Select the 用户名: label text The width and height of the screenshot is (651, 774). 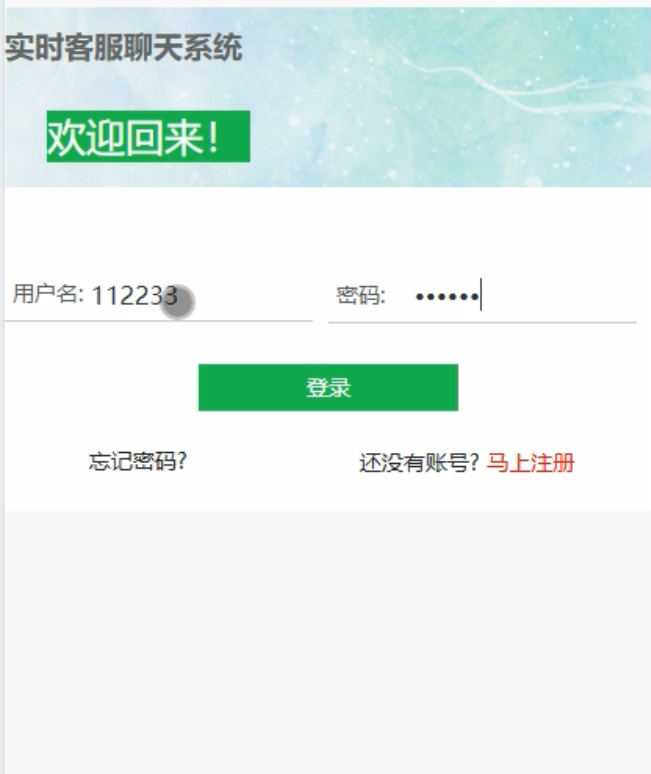(48, 294)
